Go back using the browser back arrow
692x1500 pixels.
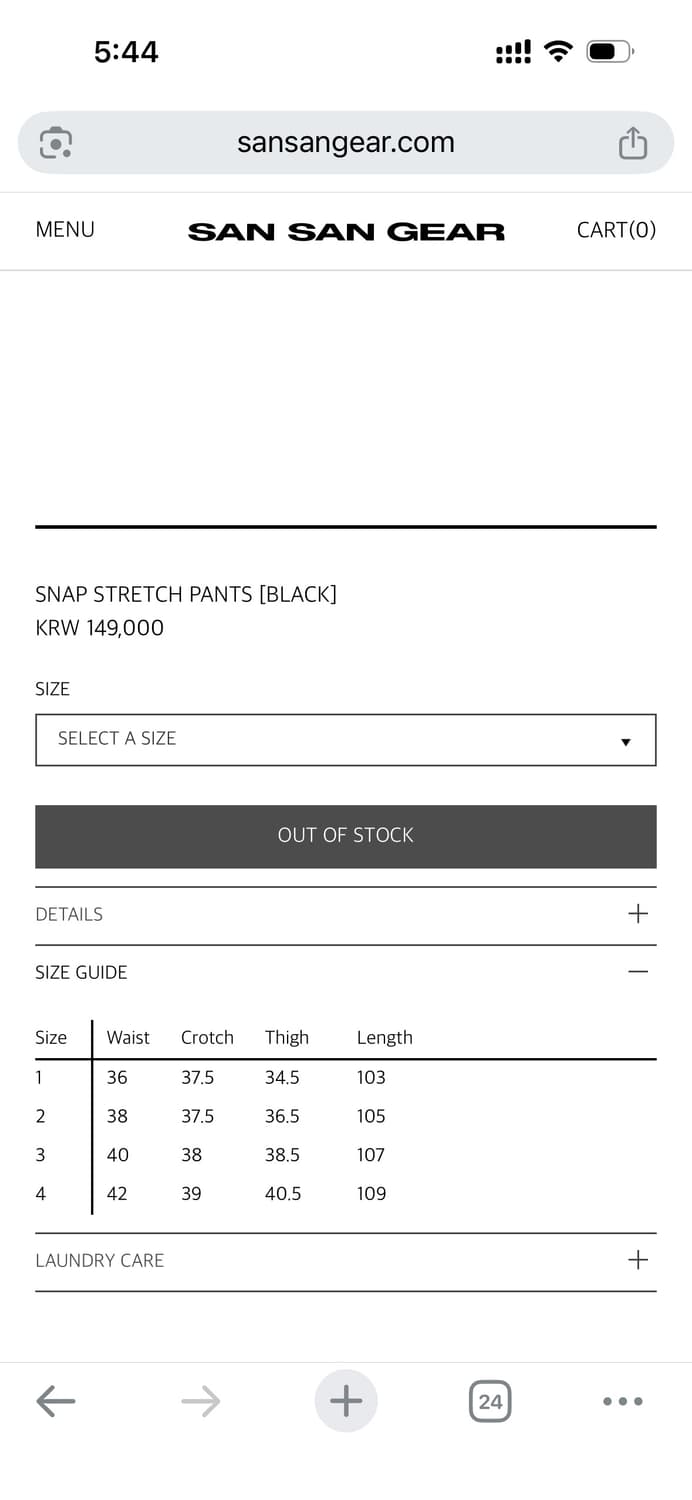click(56, 1401)
